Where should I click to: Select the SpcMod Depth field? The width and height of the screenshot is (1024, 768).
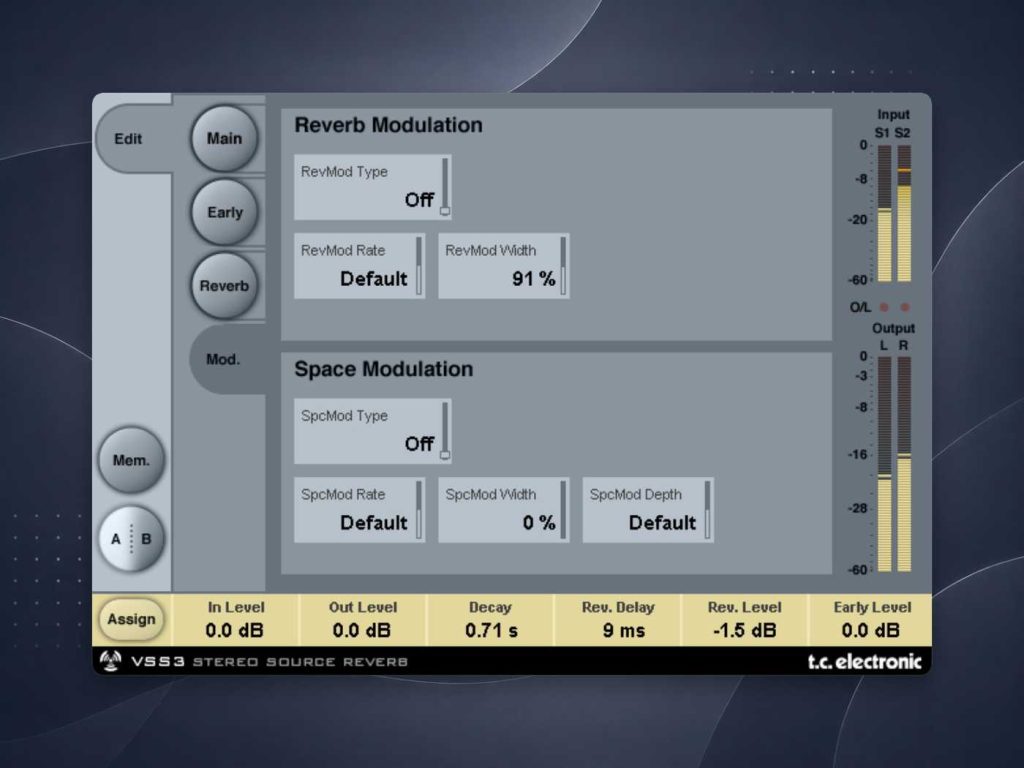pos(648,510)
